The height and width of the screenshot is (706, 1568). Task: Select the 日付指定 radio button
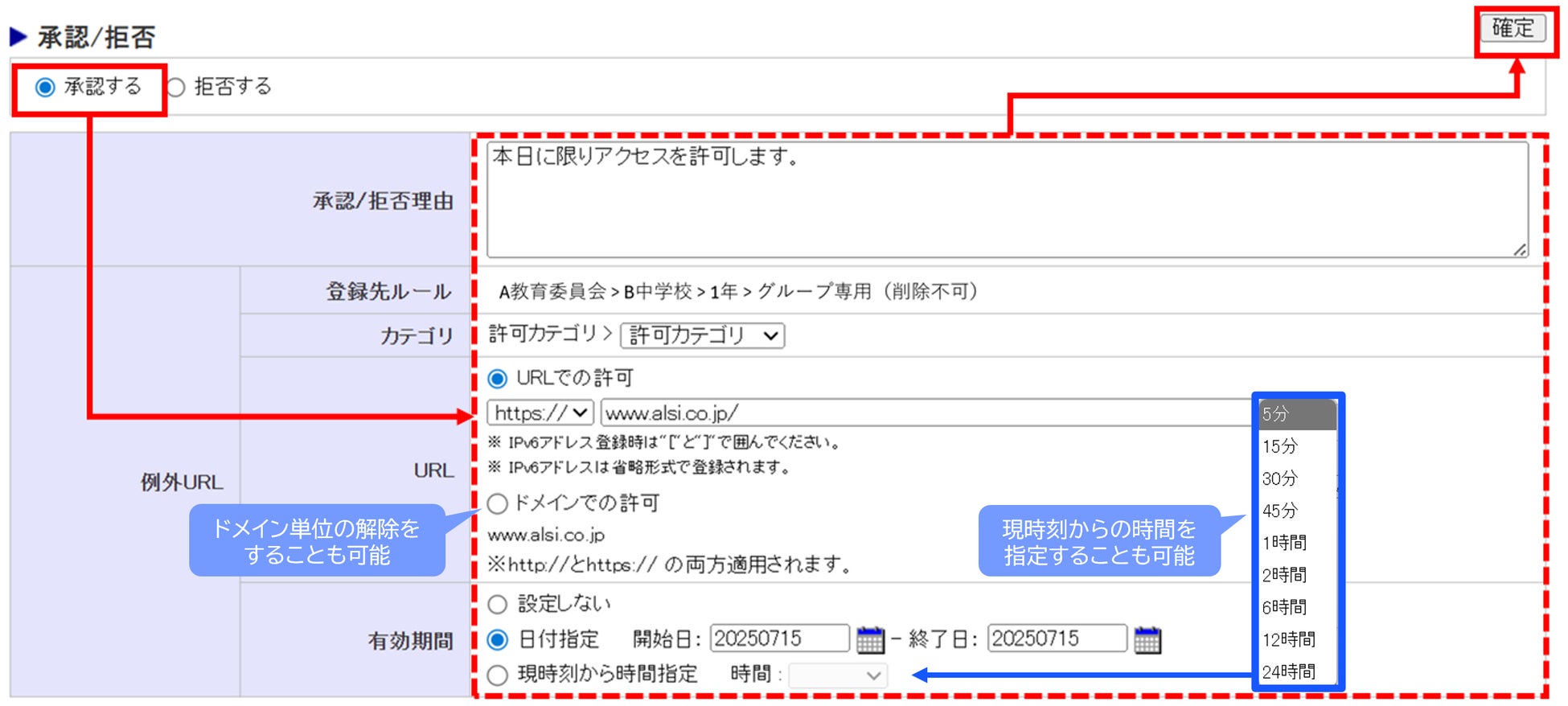pos(498,640)
